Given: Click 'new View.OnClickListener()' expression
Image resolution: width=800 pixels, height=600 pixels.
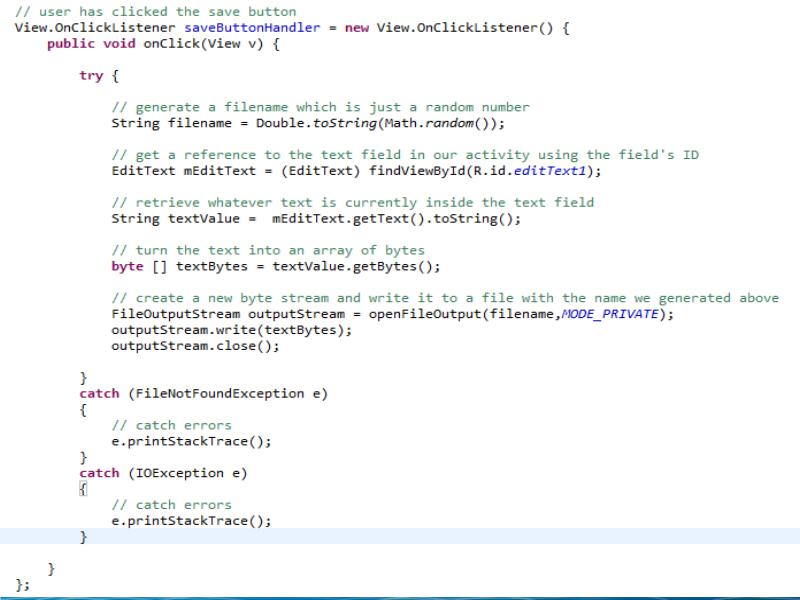Looking at the screenshot, I should (449, 28).
